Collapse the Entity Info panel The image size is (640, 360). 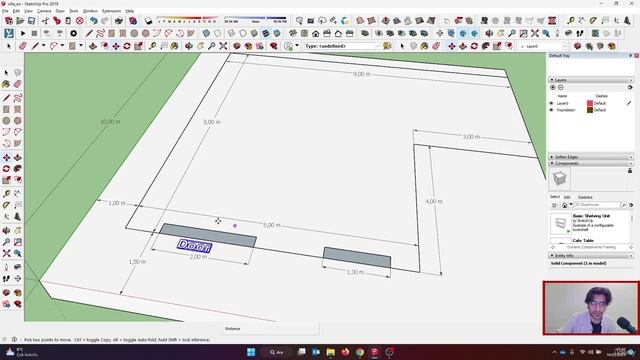[x=552, y=256]
